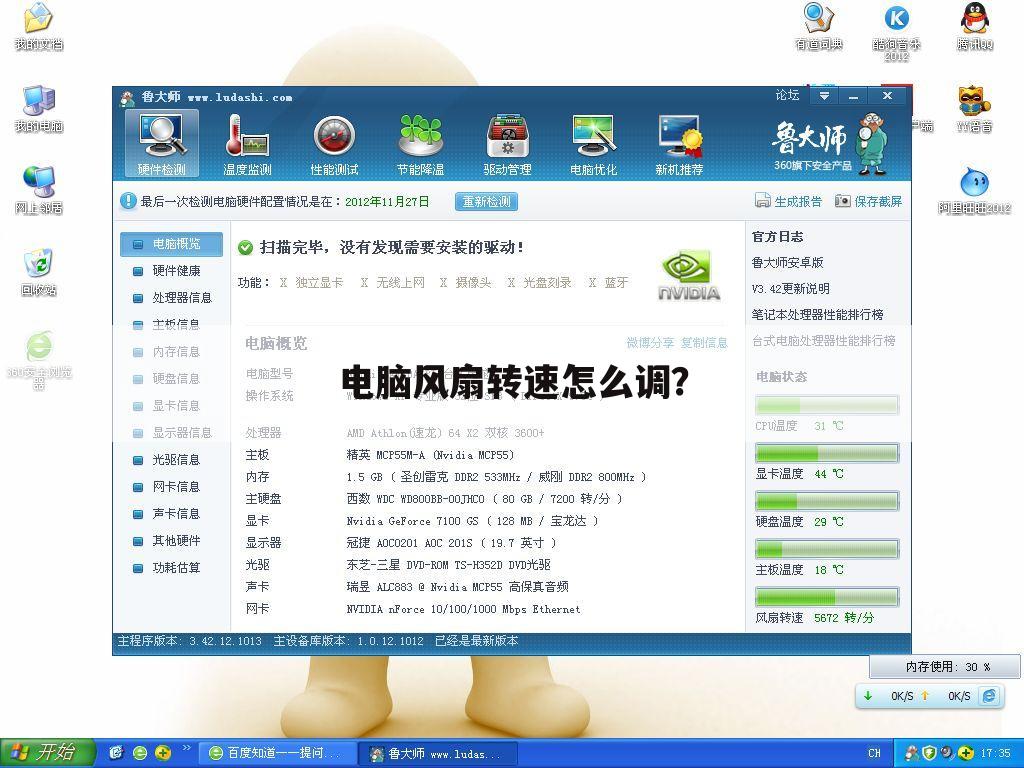Open 阿里旺旺2012 desktop icon
The width and height of the screenshot is (1024, 768).
[x=974, y=190]
